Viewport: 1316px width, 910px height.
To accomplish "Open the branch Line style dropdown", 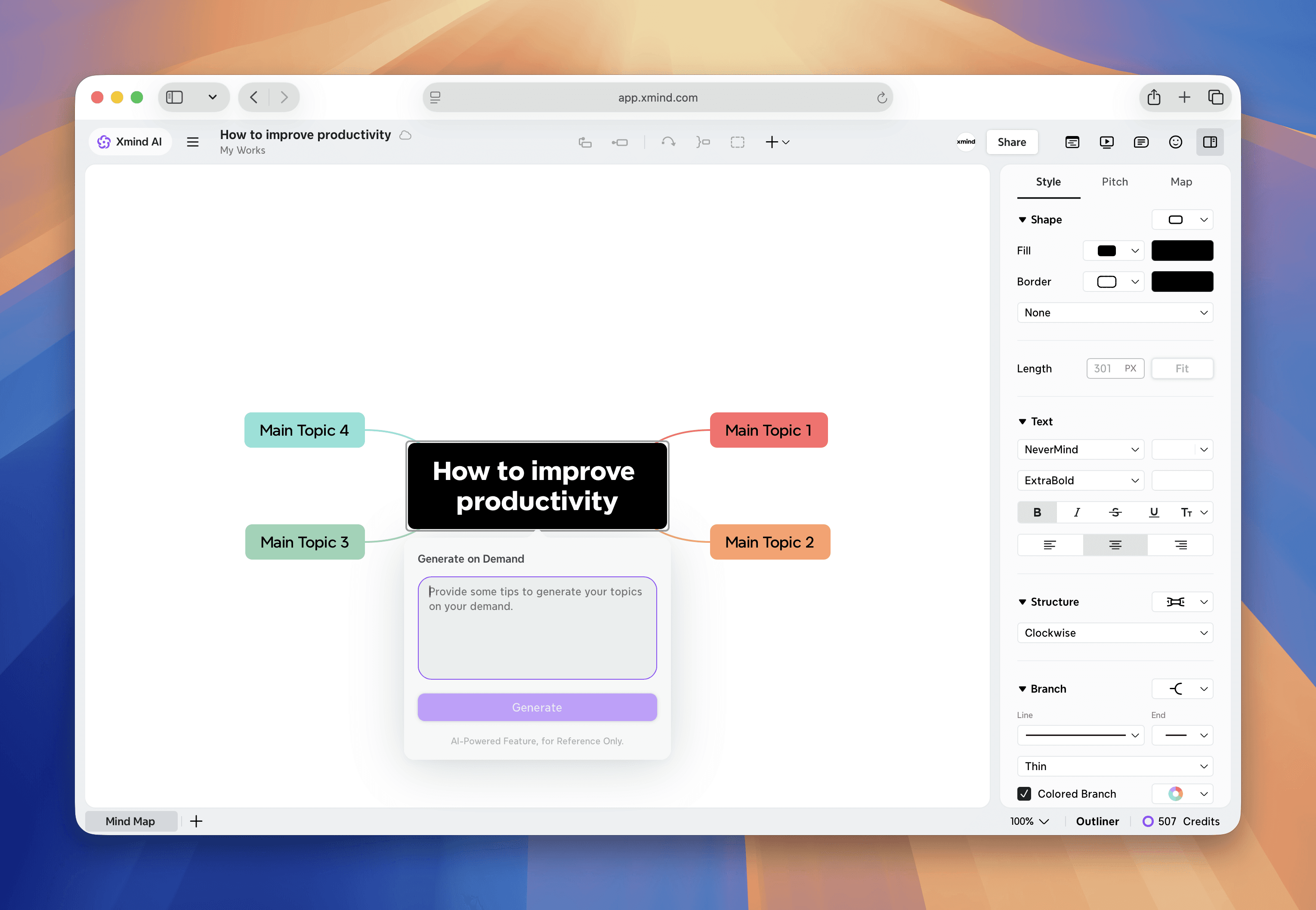I will tap(1081, 736).
